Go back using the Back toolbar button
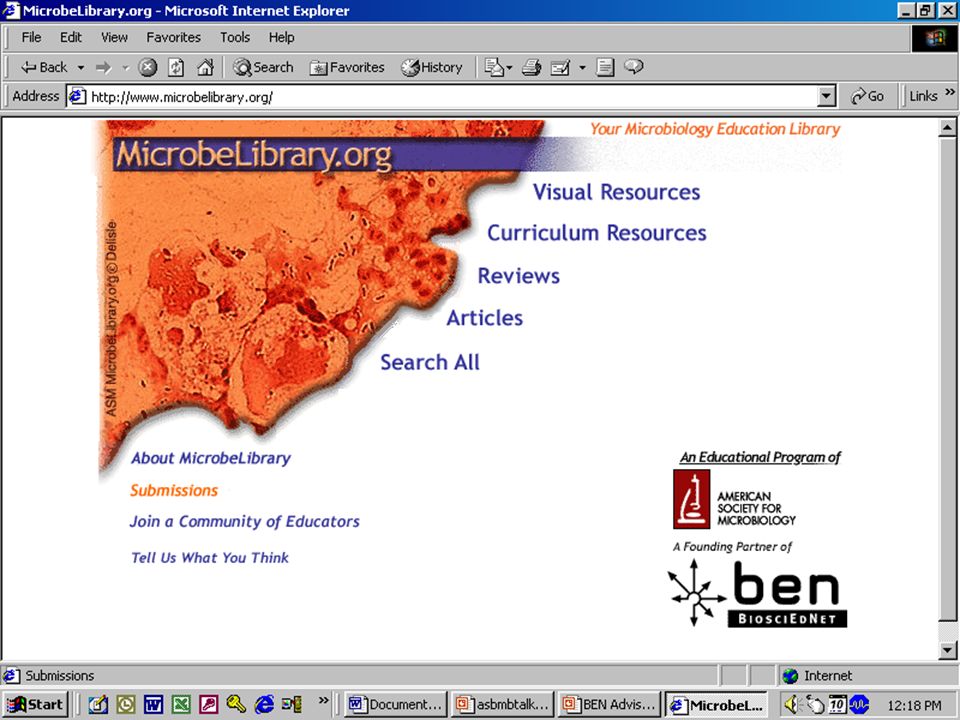The height and width of the screenshot is (720, 960). [x=43, y=67]
